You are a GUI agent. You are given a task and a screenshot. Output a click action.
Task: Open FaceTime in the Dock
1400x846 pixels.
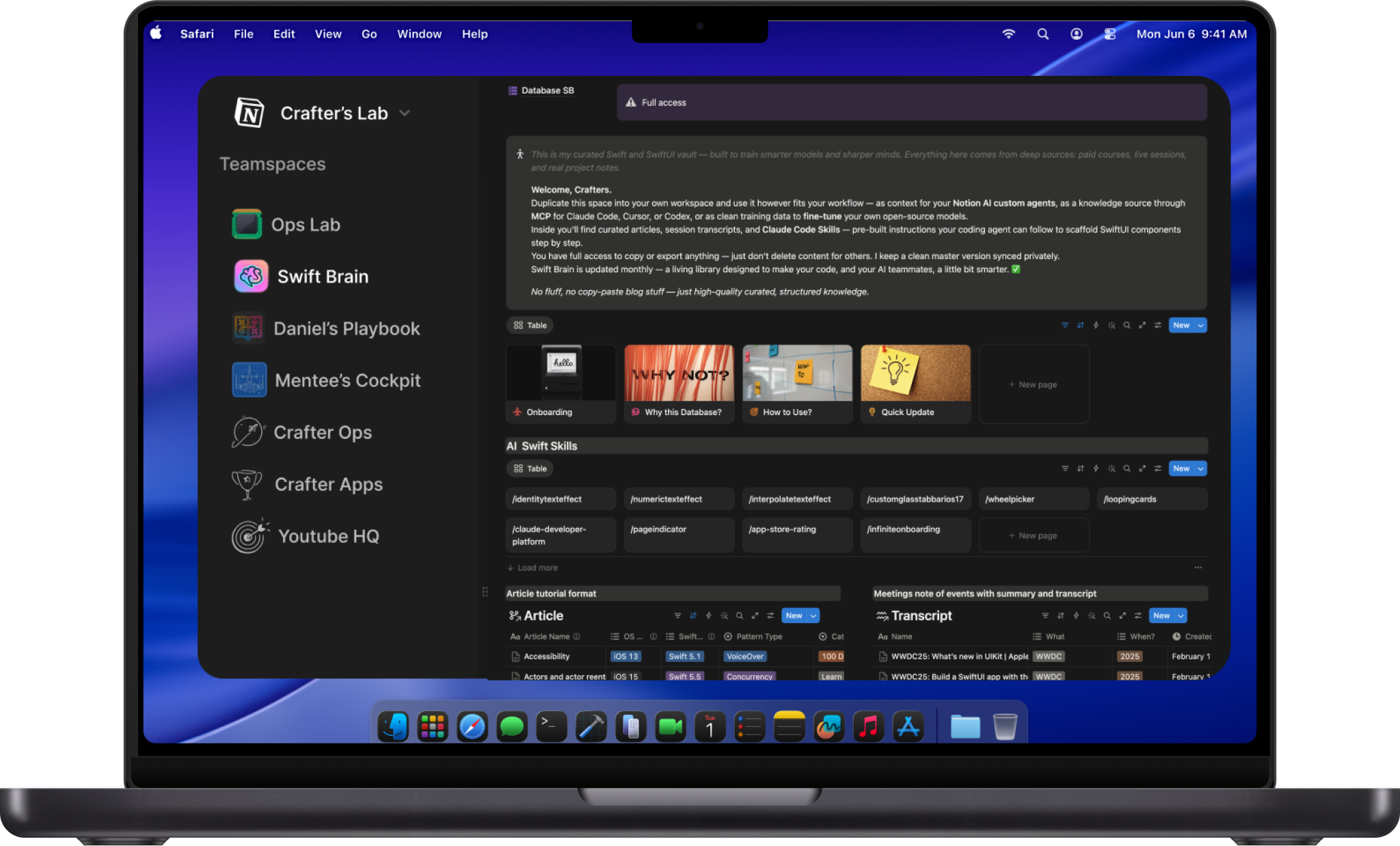coord(671,726)
